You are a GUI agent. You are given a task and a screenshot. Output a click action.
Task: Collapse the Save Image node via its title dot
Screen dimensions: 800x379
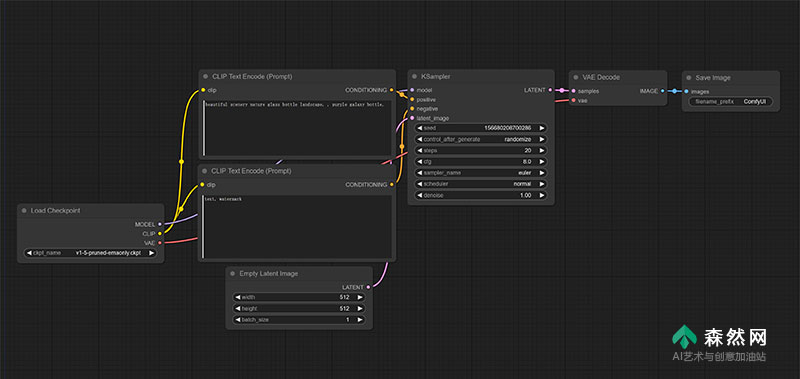688,78
